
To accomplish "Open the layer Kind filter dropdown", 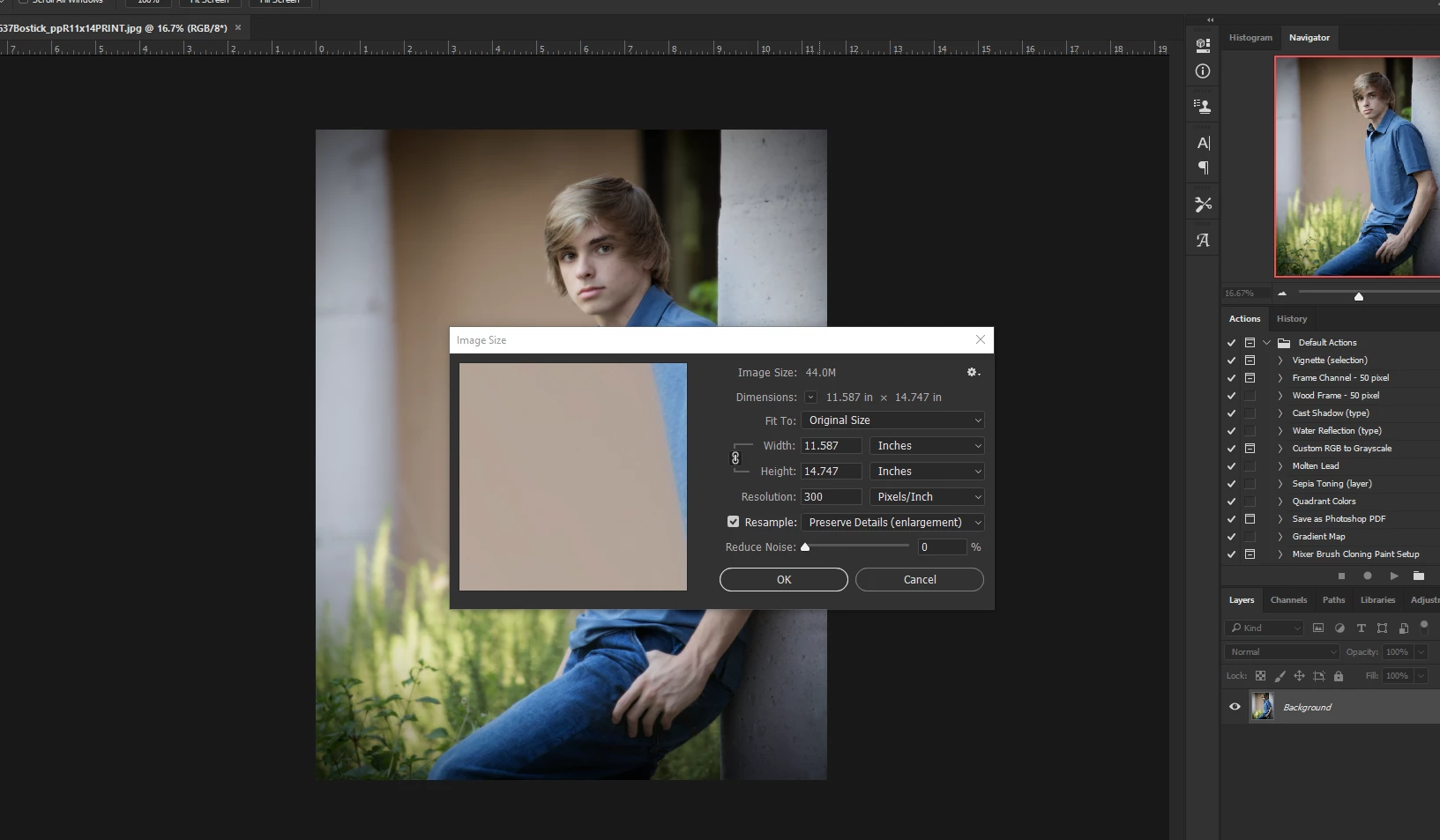I will tap(1264, 628).
